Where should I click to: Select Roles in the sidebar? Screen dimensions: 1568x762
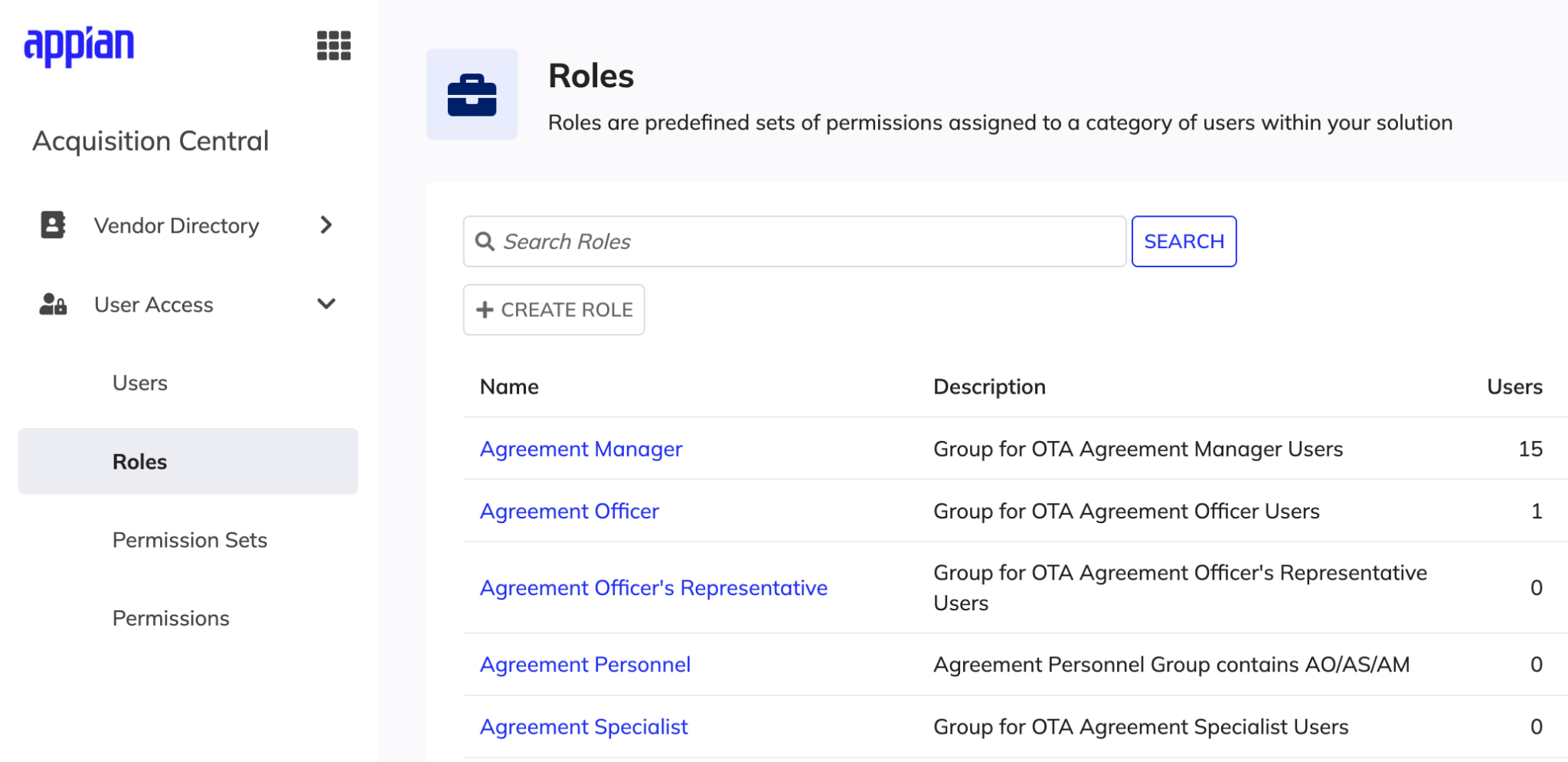[188, 461]
